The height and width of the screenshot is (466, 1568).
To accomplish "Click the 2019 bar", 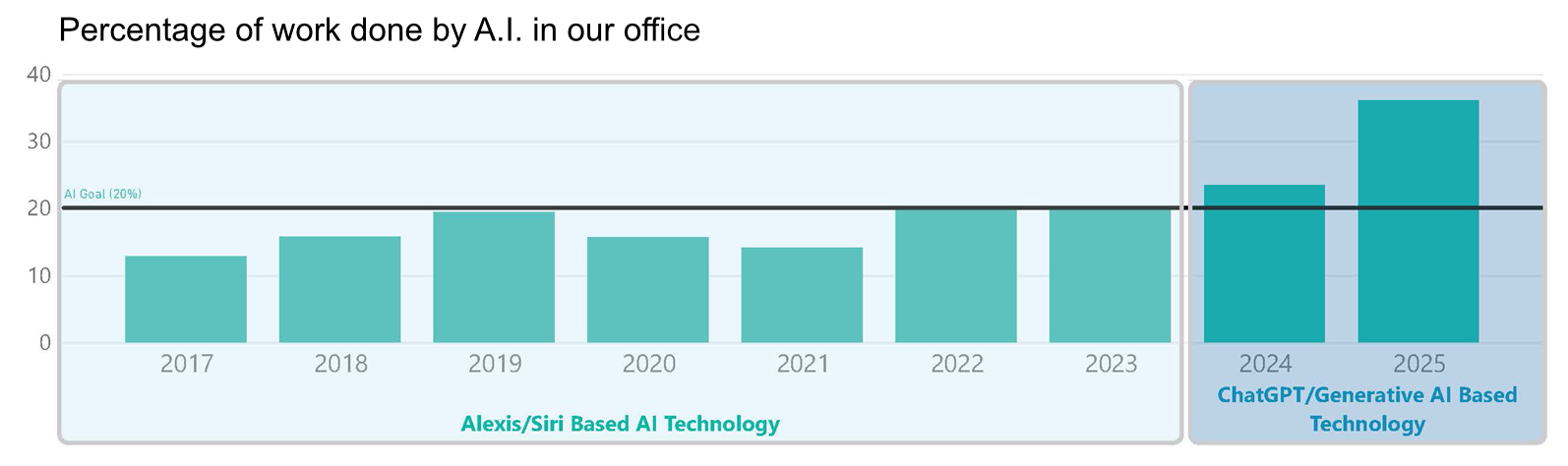I will (494, 277).
